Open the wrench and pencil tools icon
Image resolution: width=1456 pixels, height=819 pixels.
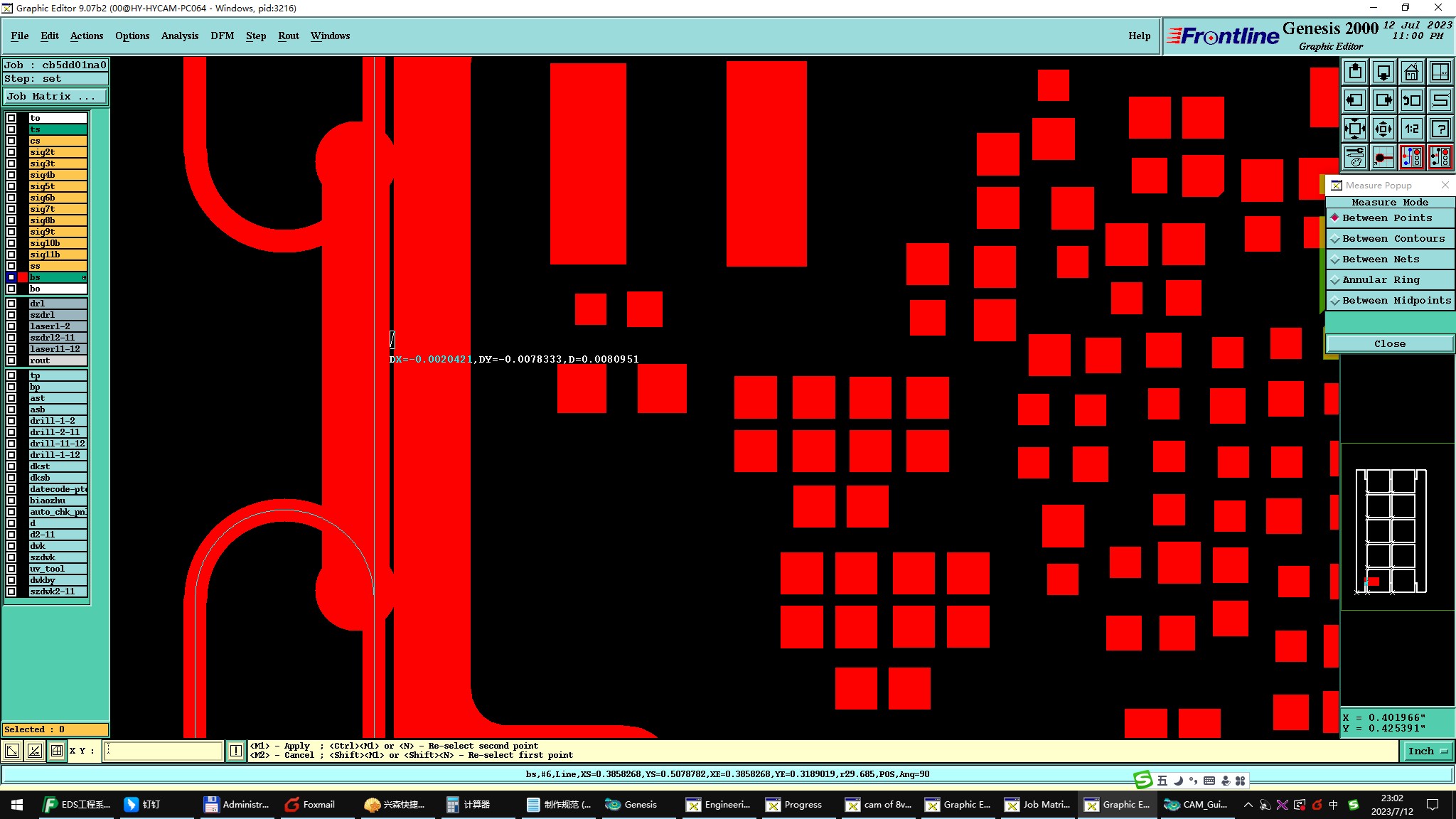point(1355,157)
